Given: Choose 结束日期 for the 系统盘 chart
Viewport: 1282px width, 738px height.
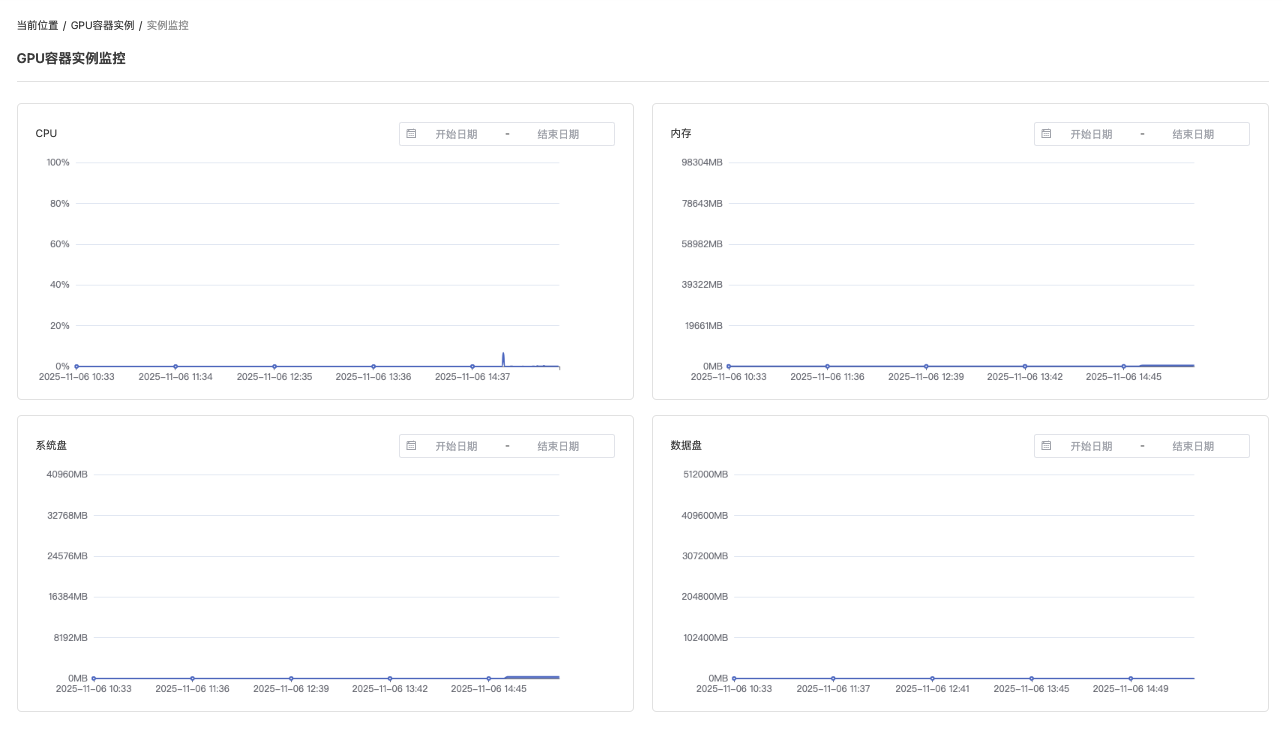Looking at the screenshot, I should pos(558,446).
